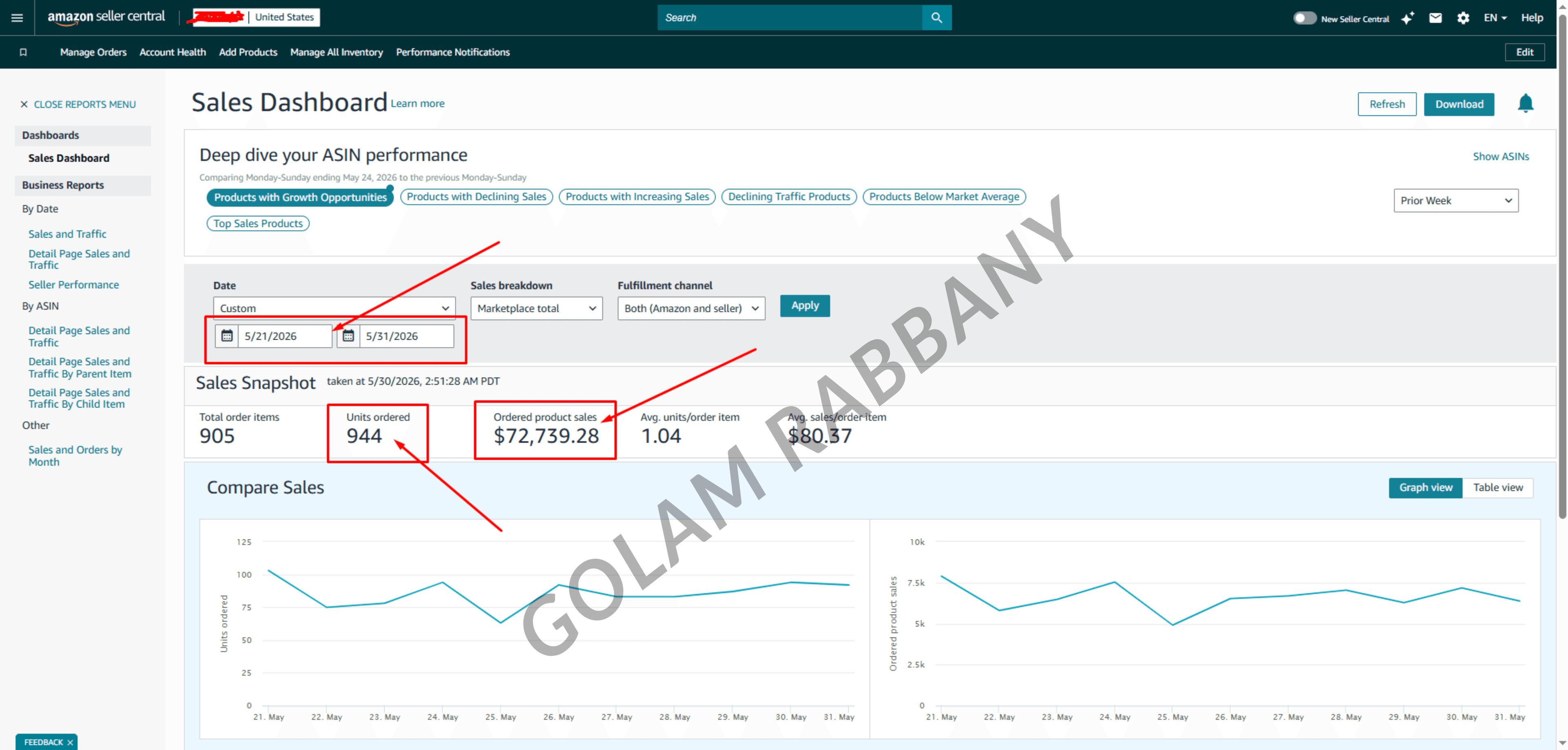The image size is (1568, 750).
Task: Open Account Health in navigation bar
Action: (173, 52)
